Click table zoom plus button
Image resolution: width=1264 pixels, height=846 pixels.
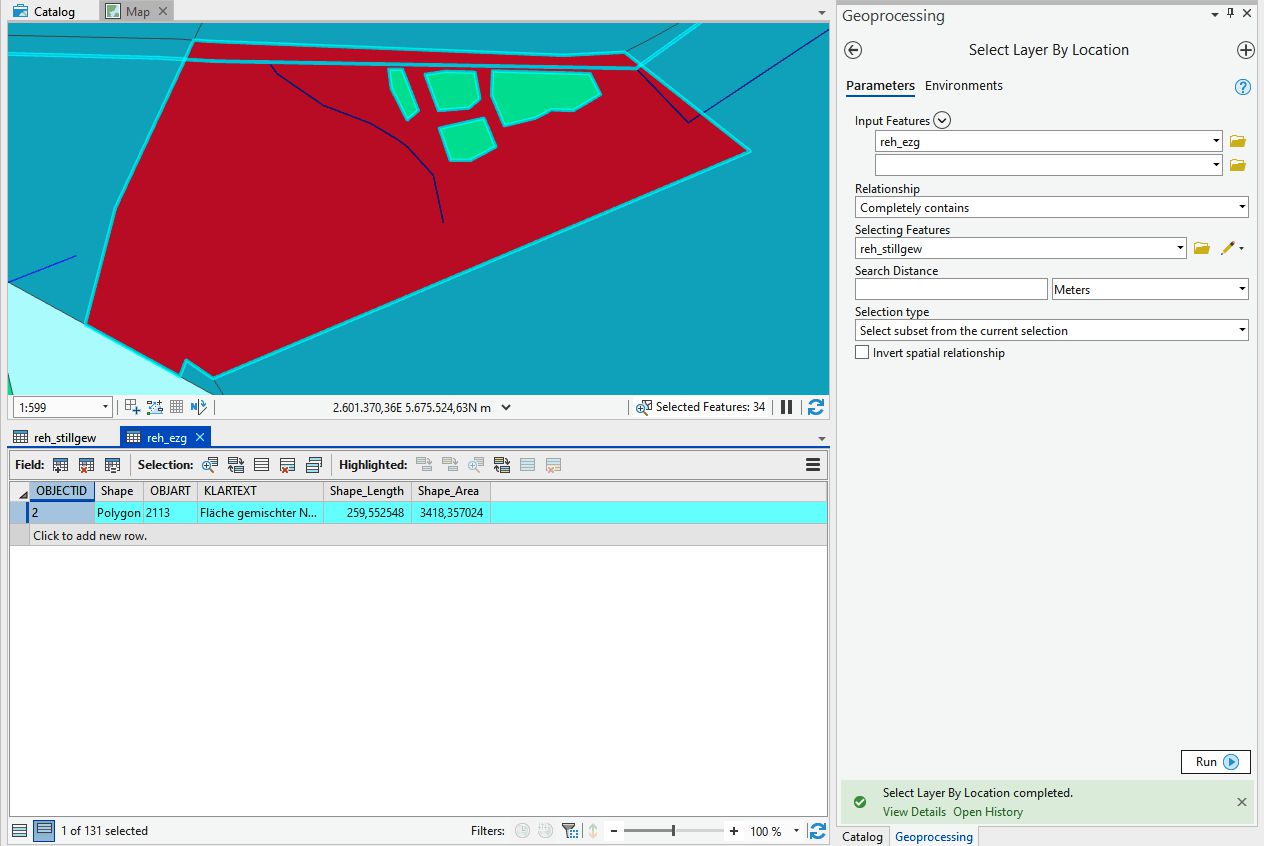tap(734, 831)
